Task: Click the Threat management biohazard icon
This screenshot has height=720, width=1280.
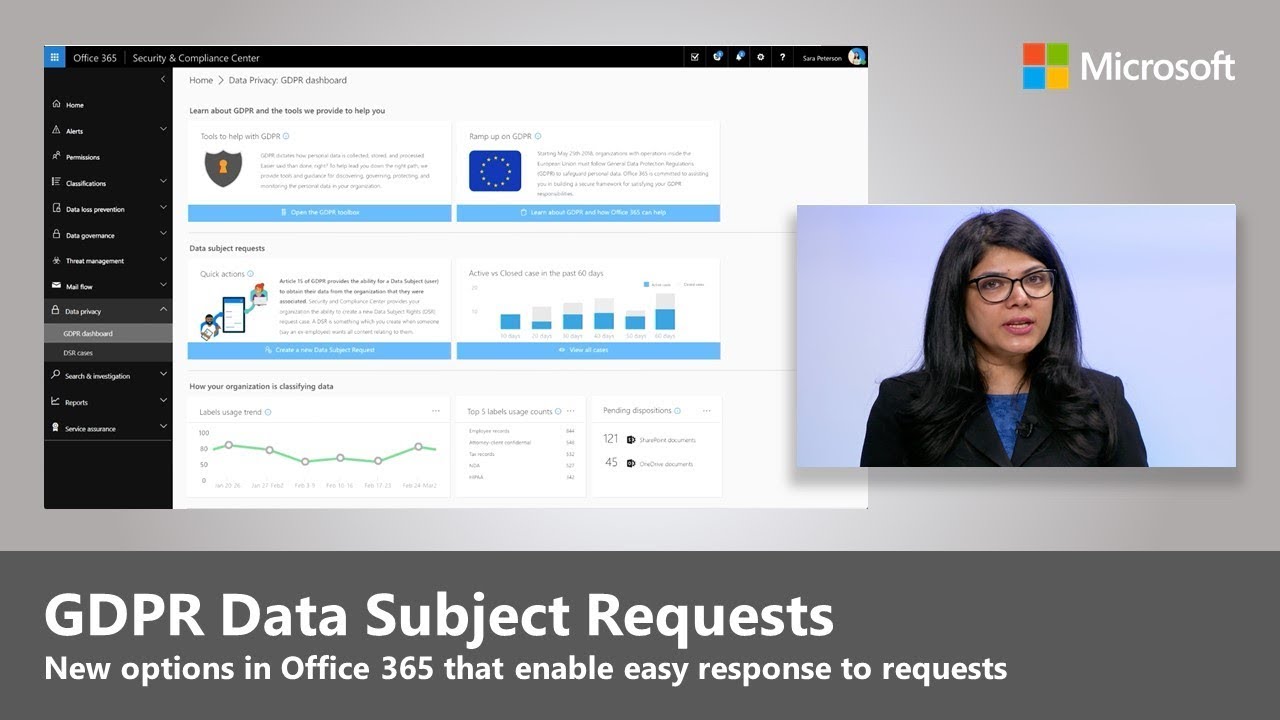Action: 56,260
